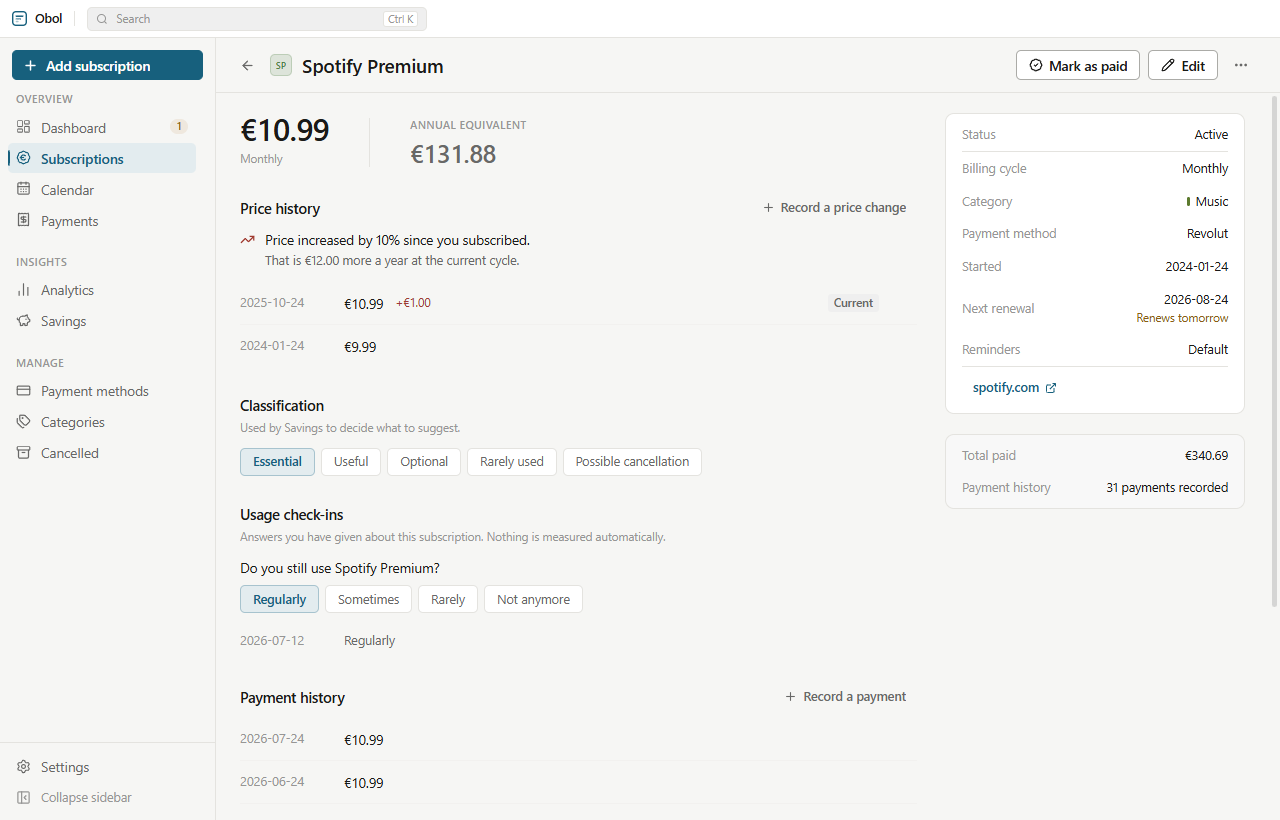Click the Ctrl K shortcut hint
The width and height of the screenshot is (1280, 820).
(401, 19)
